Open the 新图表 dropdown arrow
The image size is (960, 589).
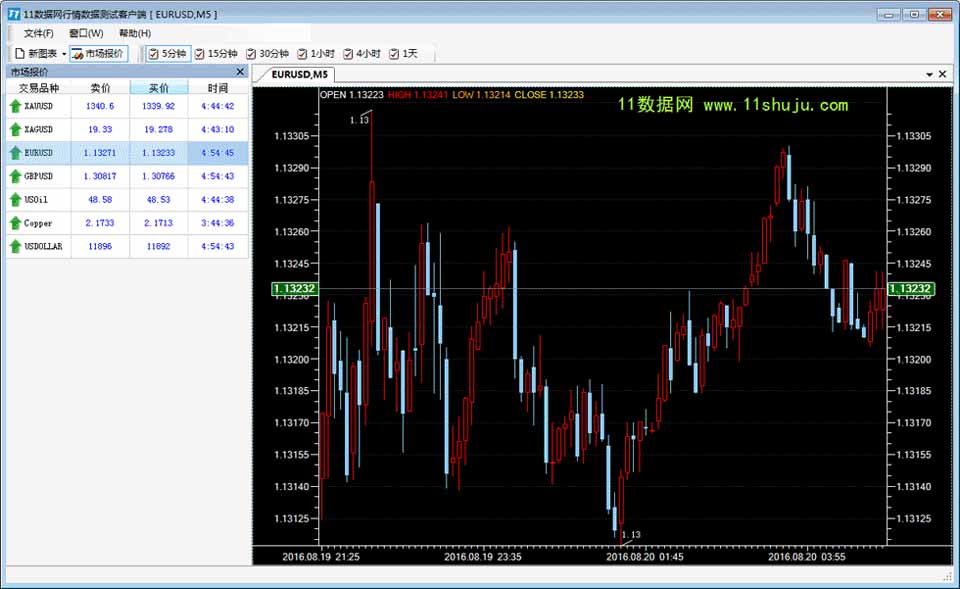point(64,54)
